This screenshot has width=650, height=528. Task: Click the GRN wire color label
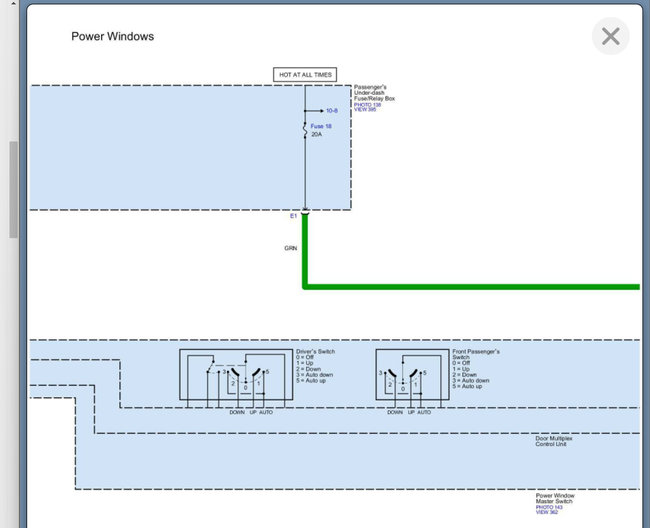point(291,248)
